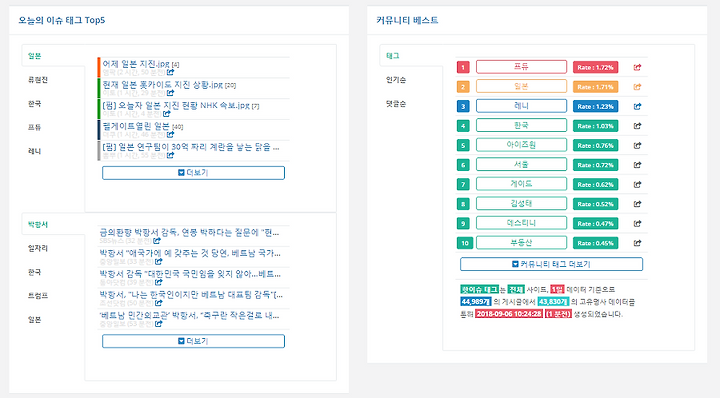Click share icon in Rate 0.62% row
Screen dimensions: 720x398
(x=637, y=185)
